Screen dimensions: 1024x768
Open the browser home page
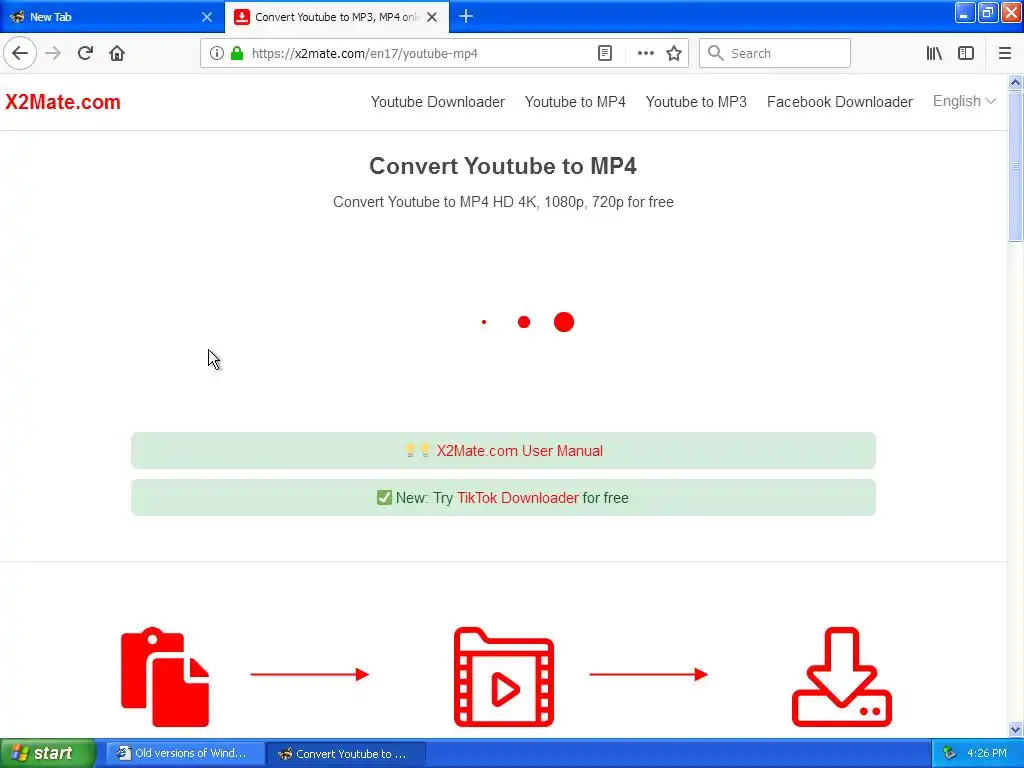coord(117,54)
